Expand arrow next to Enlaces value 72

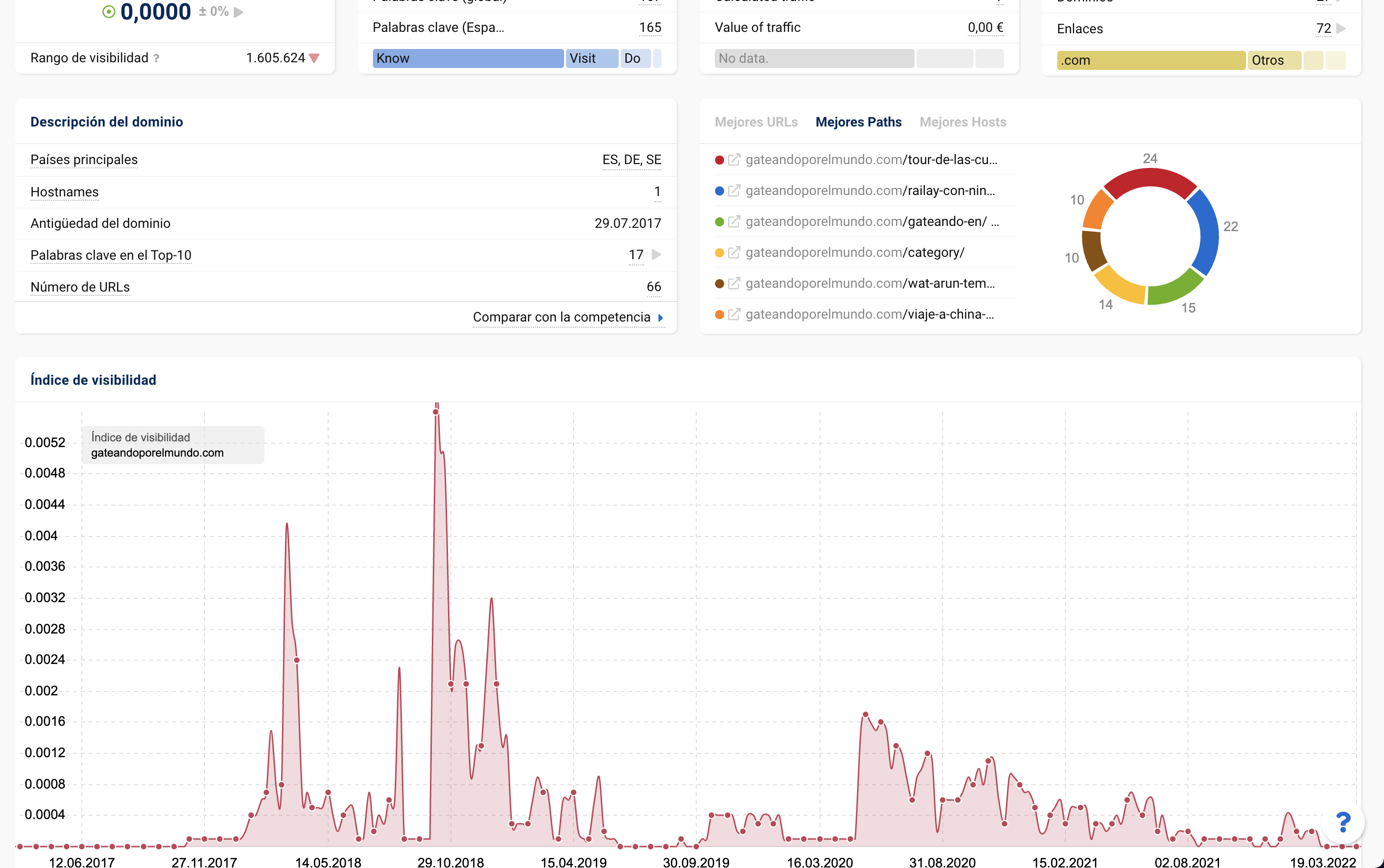click(x=1341, y=29)
